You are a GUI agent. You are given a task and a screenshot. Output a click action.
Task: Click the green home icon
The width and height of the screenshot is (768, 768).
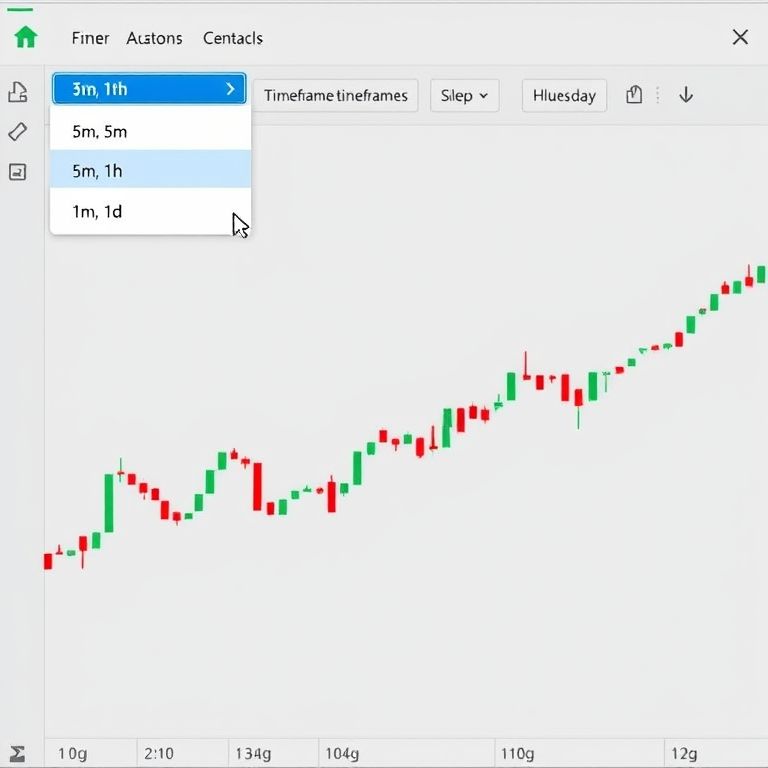pos(26,38)
